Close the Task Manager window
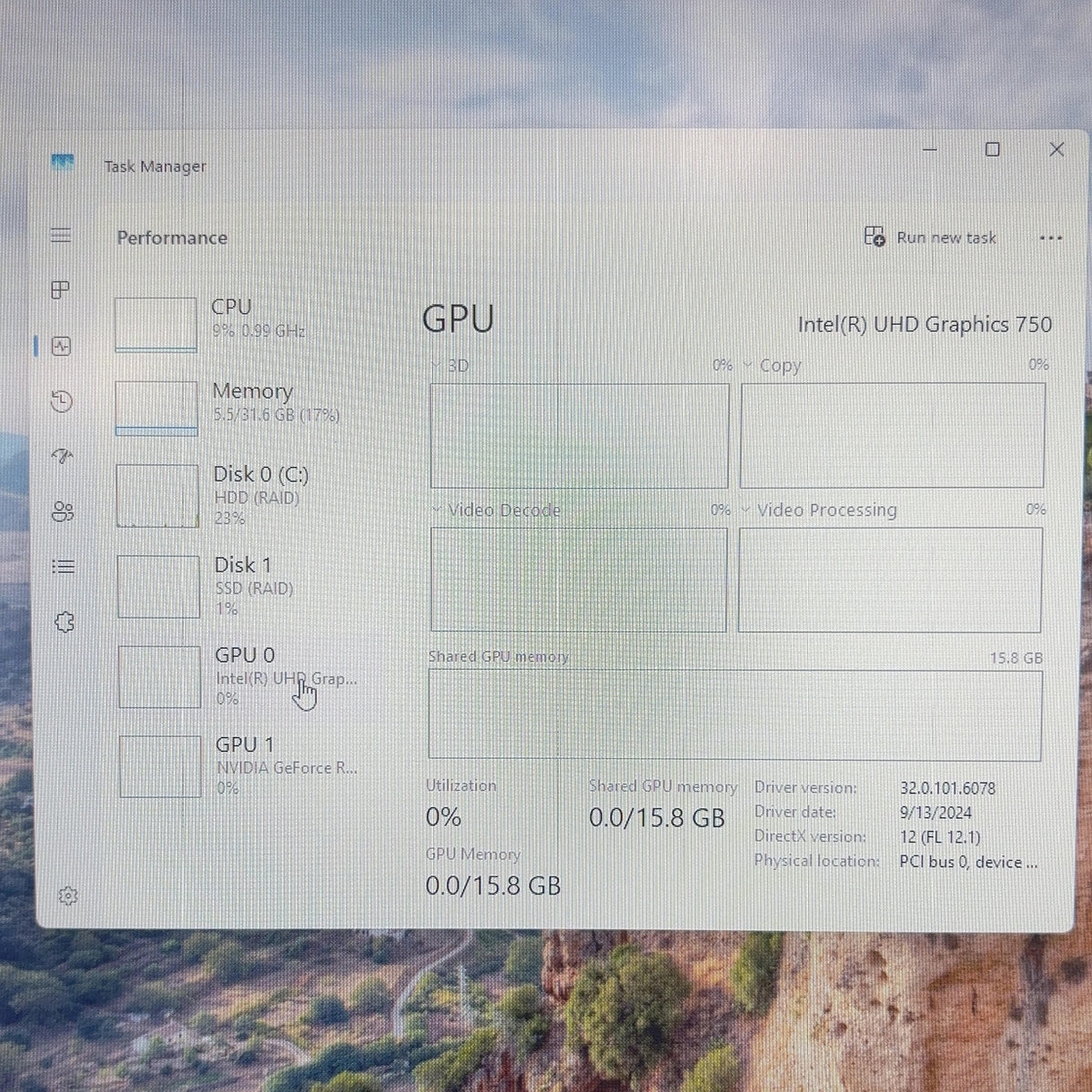Image resolution: width=1092 pixels, height=1092 pixels. 1057,149
